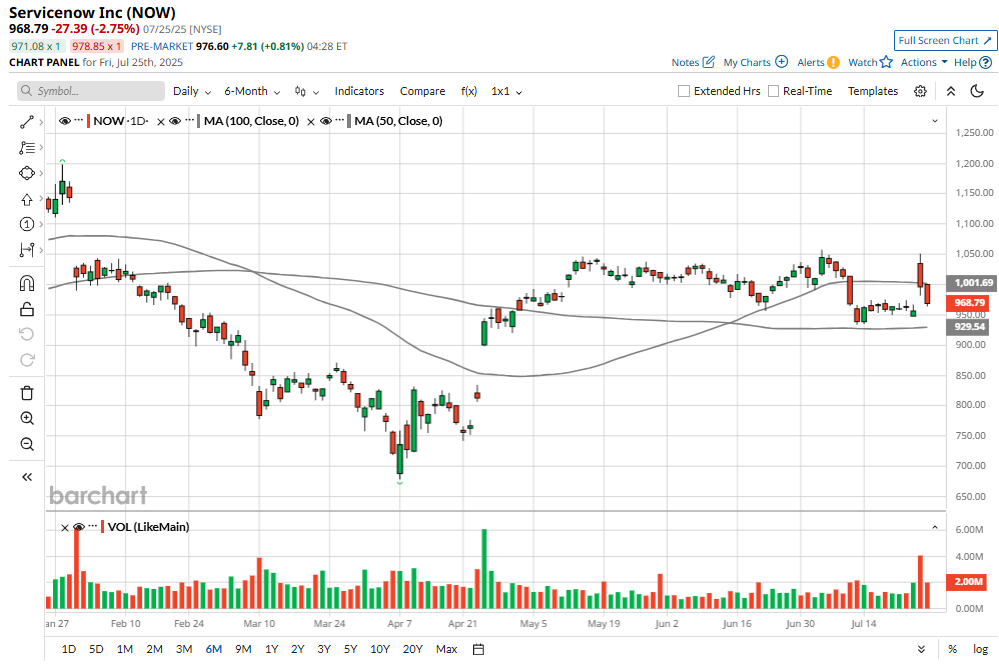
Task: Click the Symbol search field
Action: click(90, 91)
